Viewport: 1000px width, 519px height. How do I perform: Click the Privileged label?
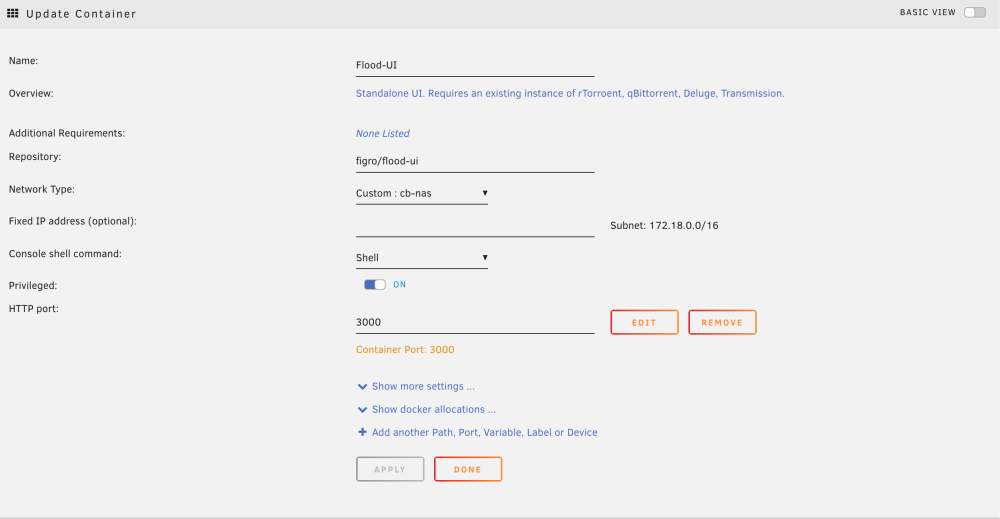click(x=33, y=286)
